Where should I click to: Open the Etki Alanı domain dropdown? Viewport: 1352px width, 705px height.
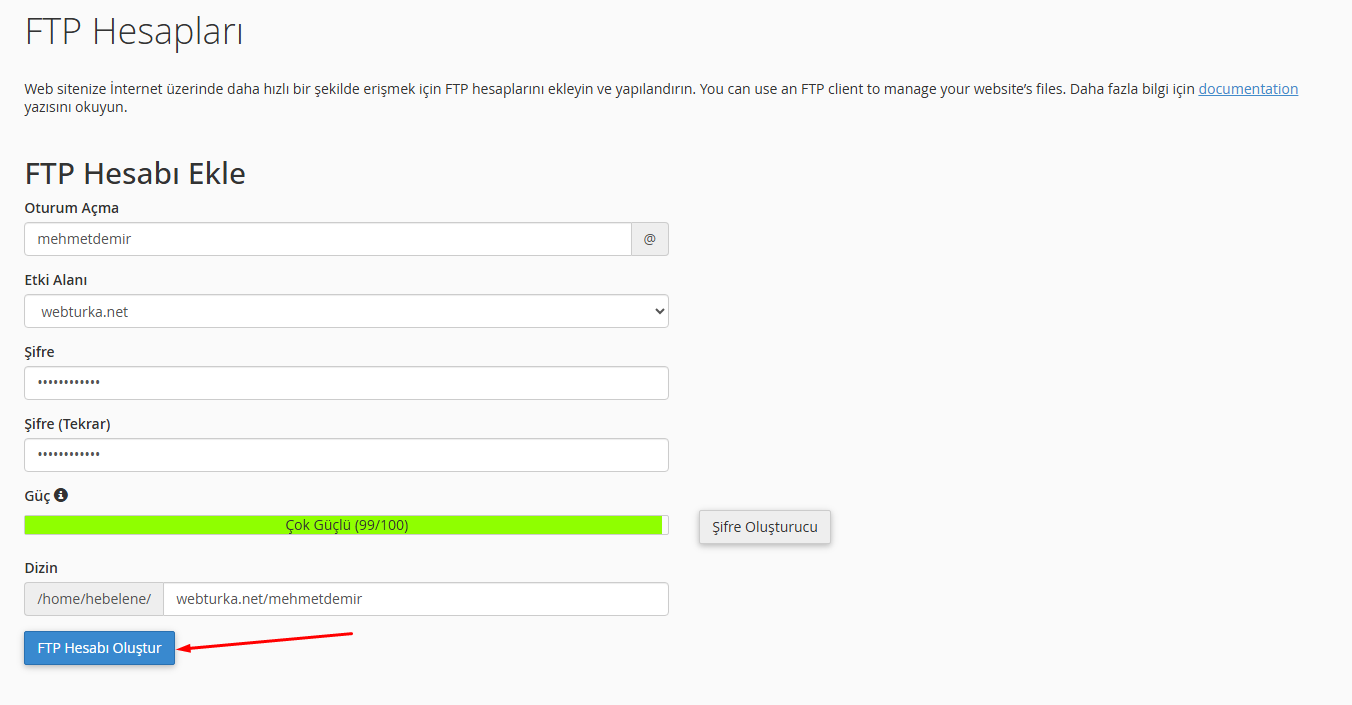tap(346, 311)
